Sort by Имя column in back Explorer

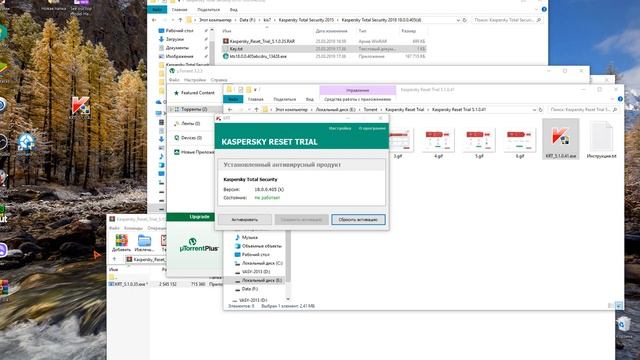click(x=227, y=31)
